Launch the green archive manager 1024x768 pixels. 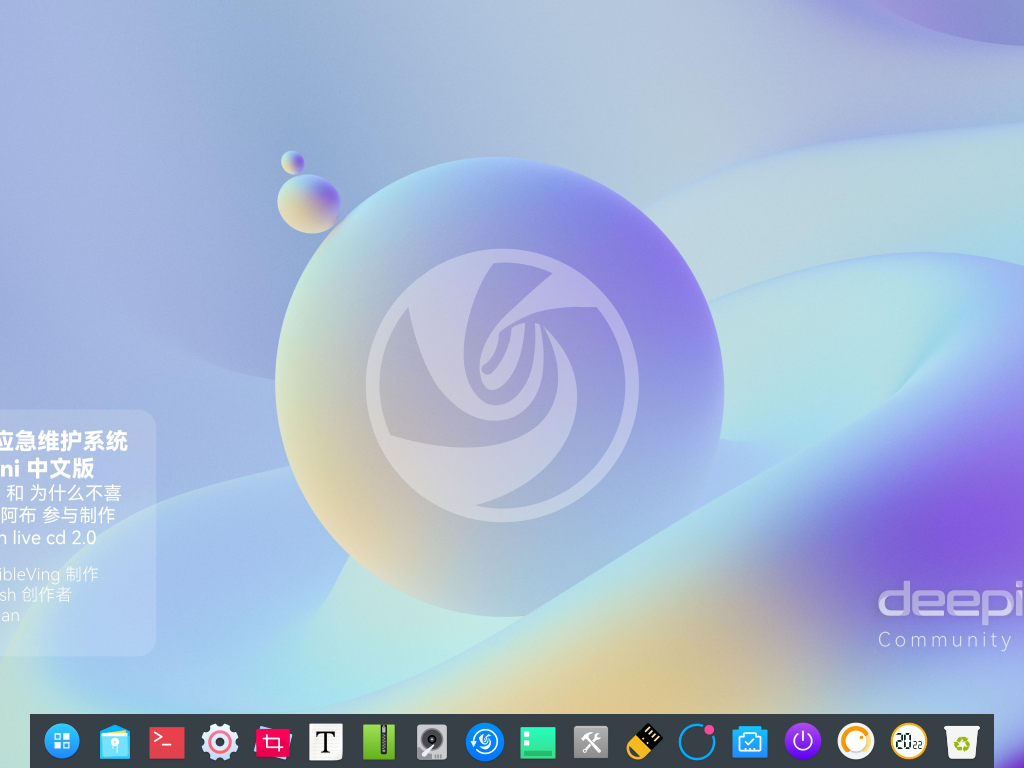pyautogui.click(x=379, y=742)
